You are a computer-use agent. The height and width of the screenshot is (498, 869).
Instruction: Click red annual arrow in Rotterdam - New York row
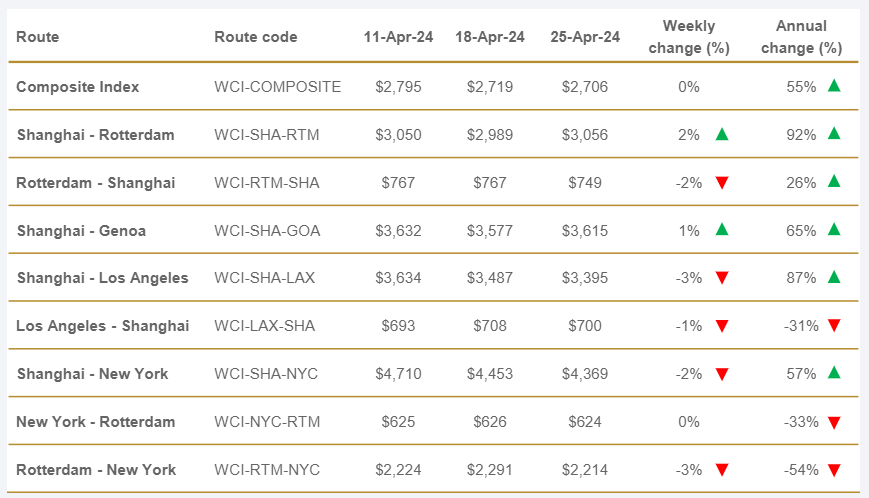[x=834, y=470]
